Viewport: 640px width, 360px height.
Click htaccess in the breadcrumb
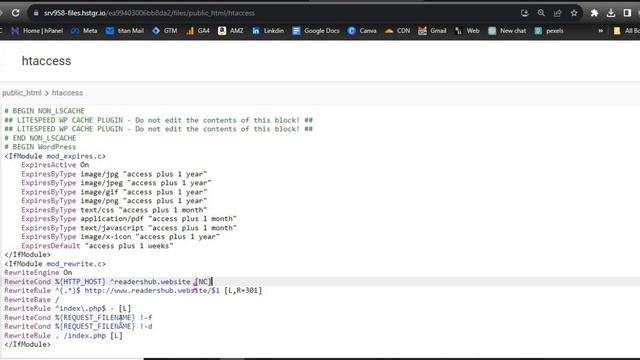[67, 93]
